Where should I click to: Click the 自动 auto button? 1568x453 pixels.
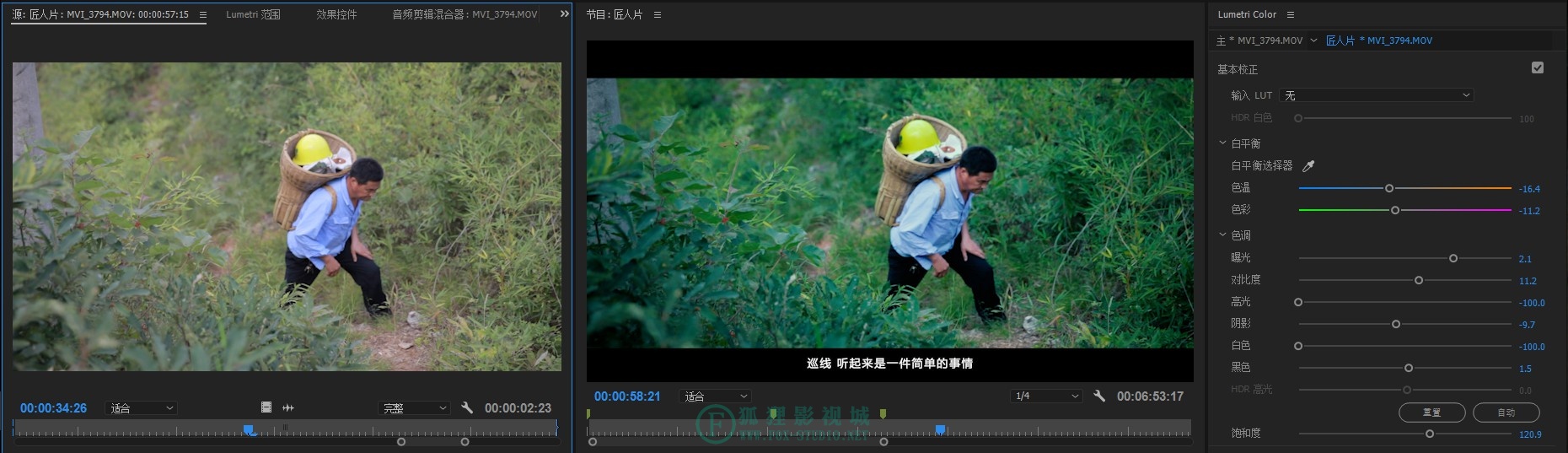pos(1506,413)
